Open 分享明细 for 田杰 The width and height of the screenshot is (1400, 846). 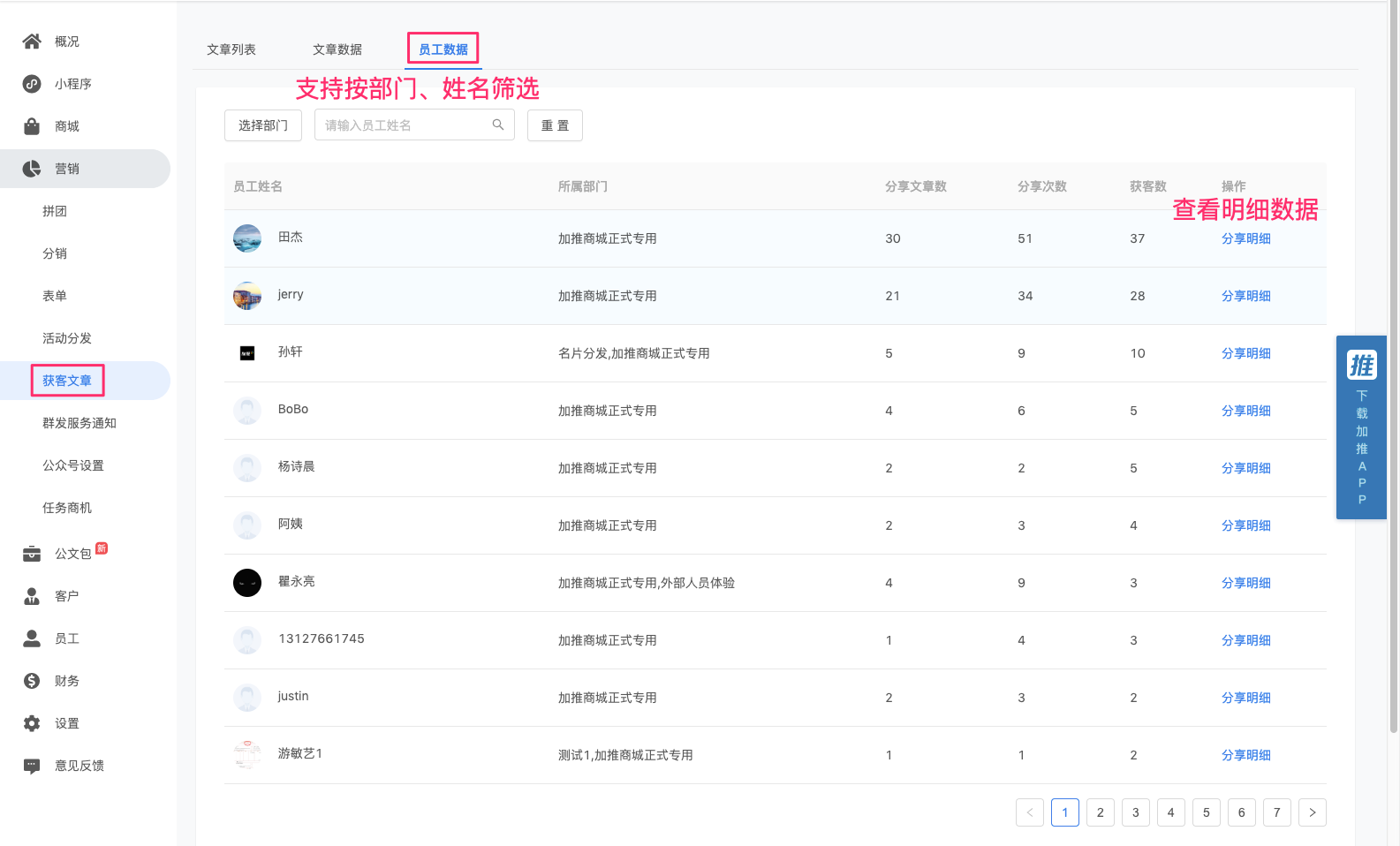point(1245,238)
